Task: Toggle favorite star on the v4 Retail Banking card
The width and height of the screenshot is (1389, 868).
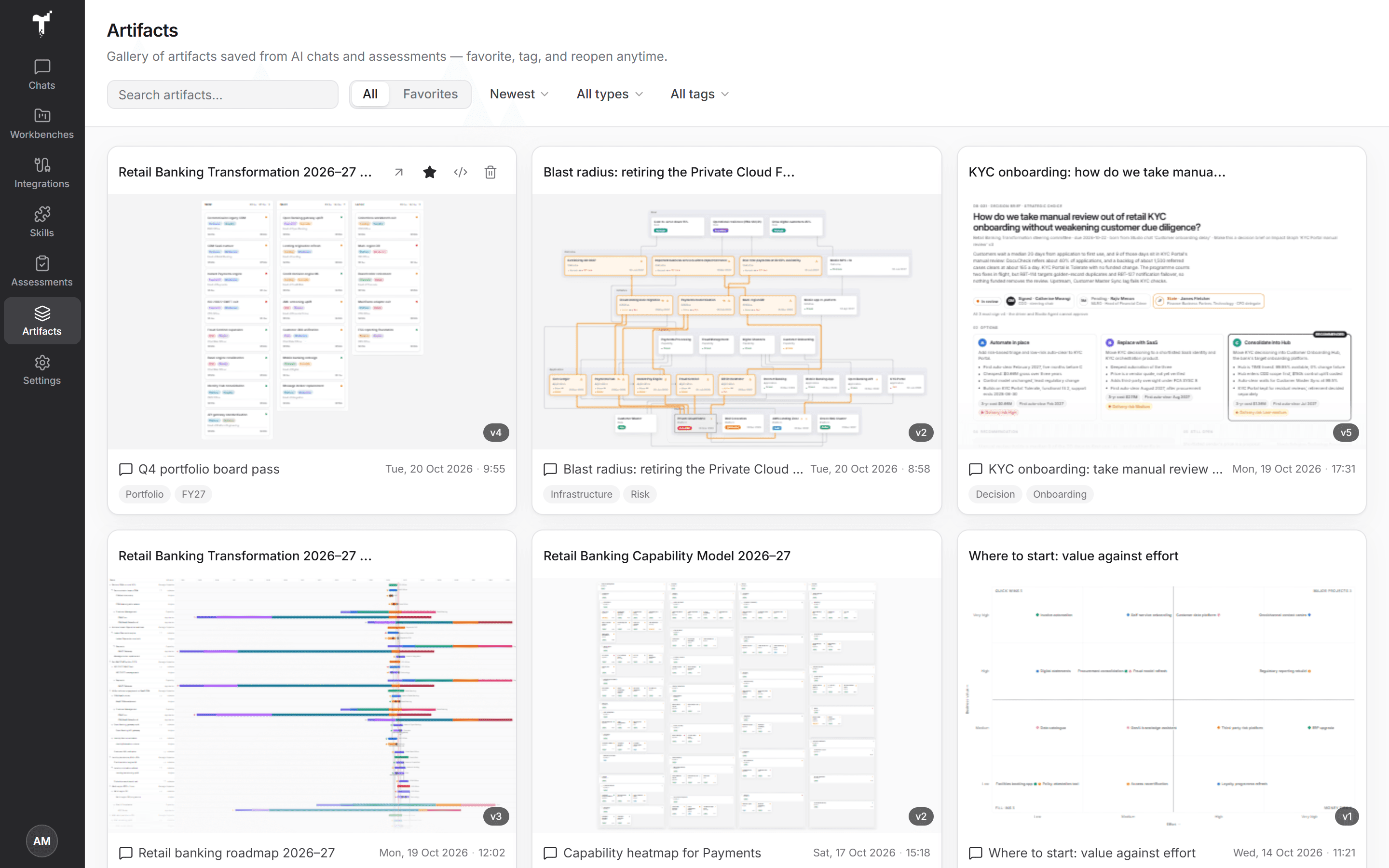Action: tap(430, 172)
